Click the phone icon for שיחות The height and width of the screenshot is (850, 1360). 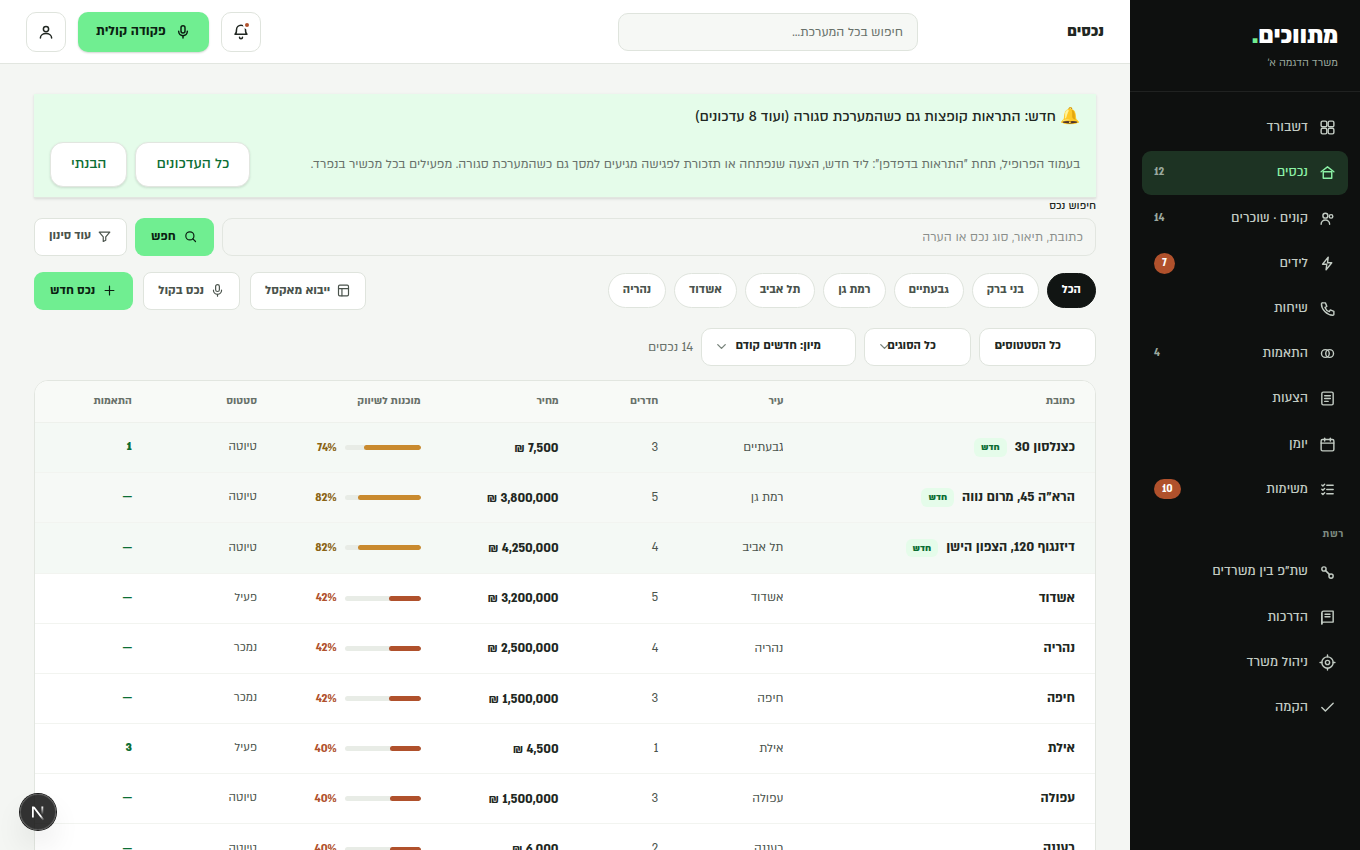pos(1327,309)
